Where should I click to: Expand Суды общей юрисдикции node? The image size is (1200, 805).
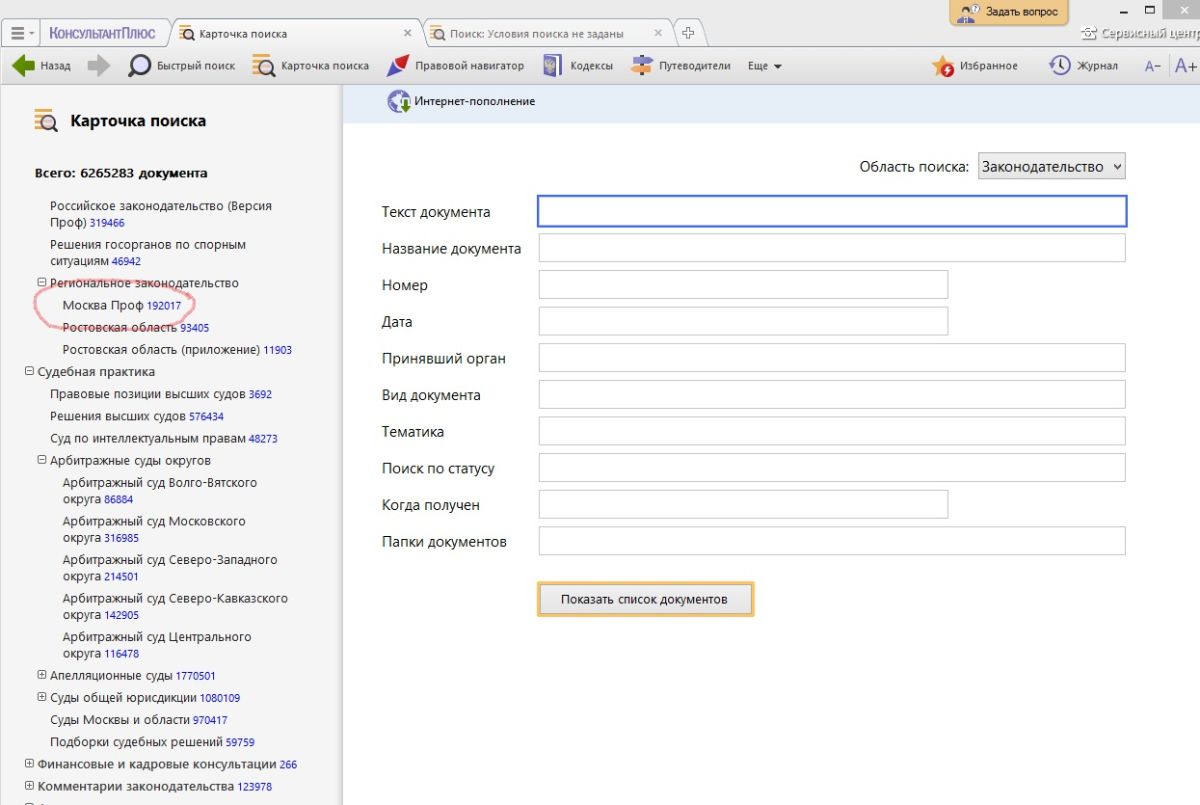tap(42, 697)
